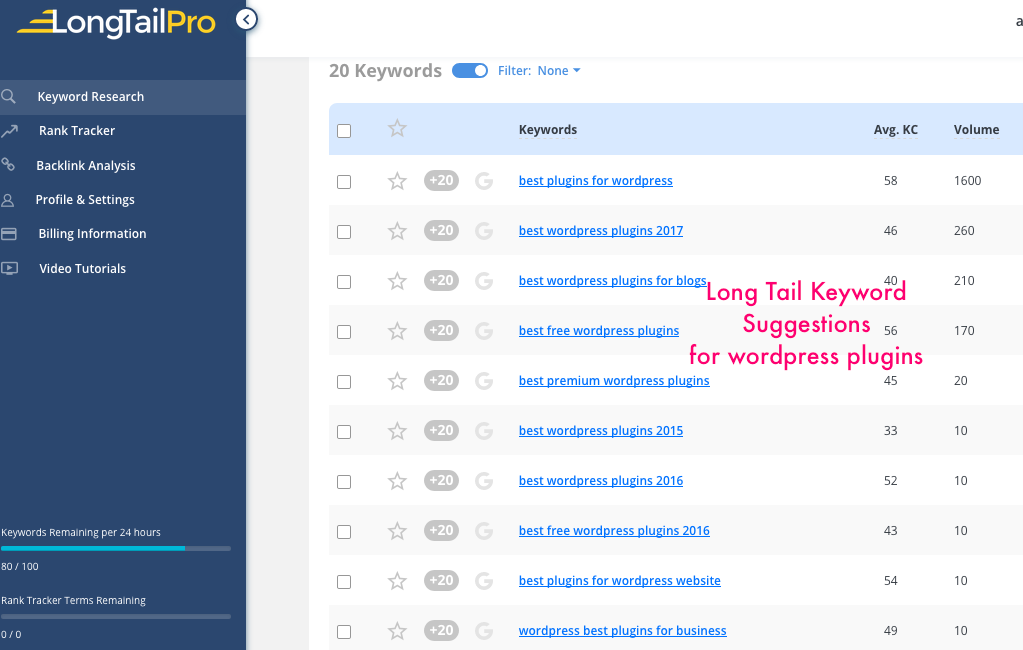1023x650 pixels.
Task: Click the LongTailPro logo
Action: click(x=116, y=22)
